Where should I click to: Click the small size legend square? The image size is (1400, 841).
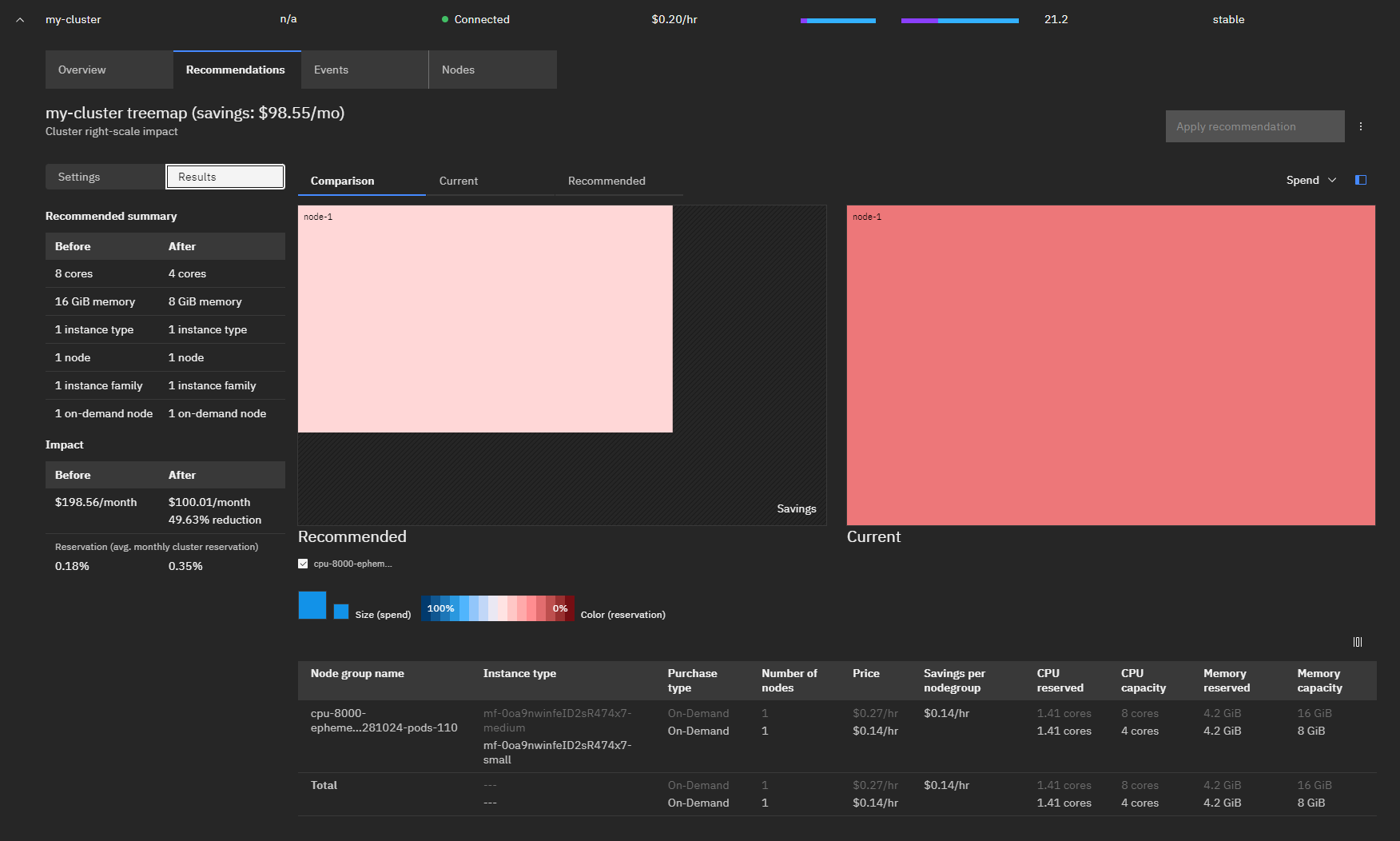[x=341, y=612]
